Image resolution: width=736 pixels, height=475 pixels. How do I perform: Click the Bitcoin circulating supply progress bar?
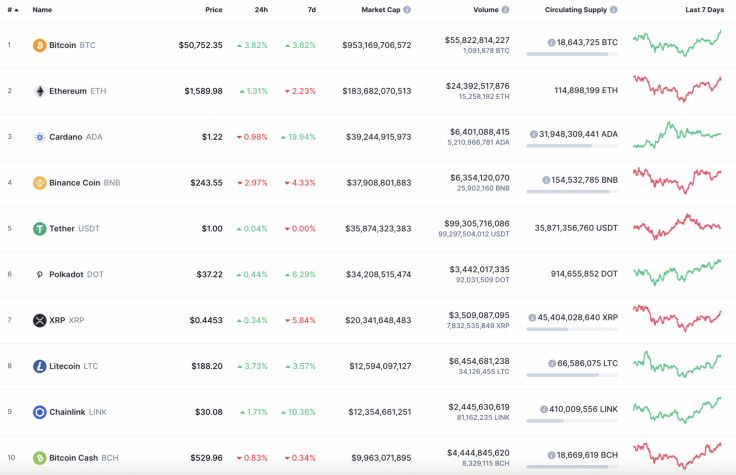pos(572,54)
